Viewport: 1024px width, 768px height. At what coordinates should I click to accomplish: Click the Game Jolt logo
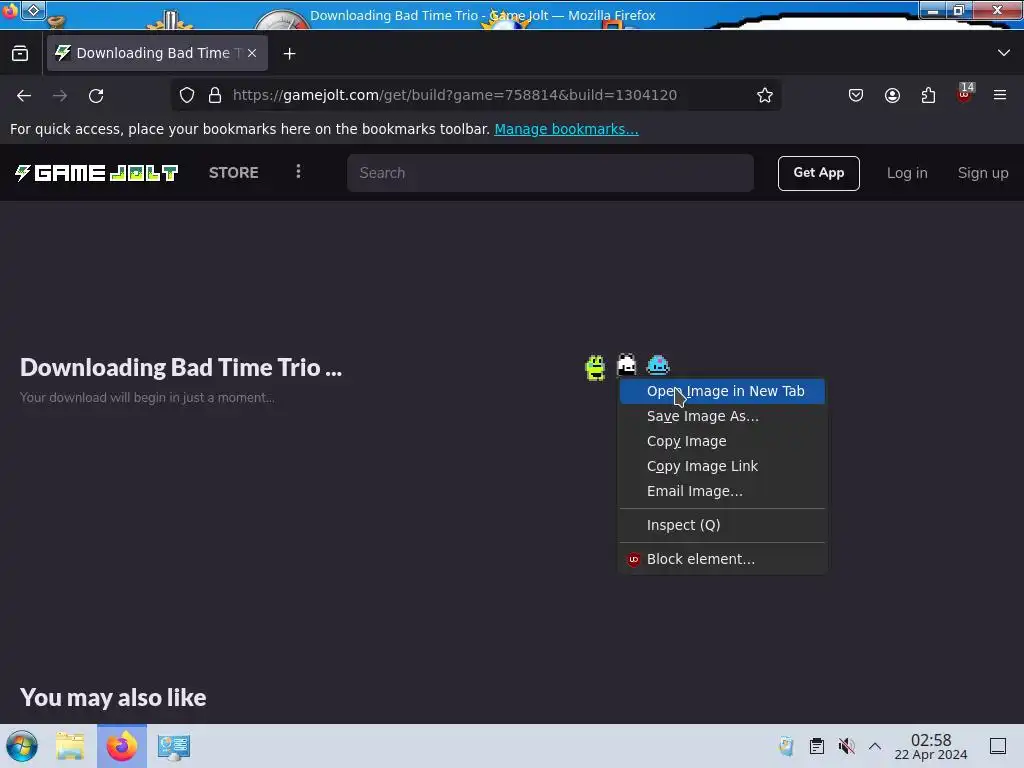[x=97, y=173]
